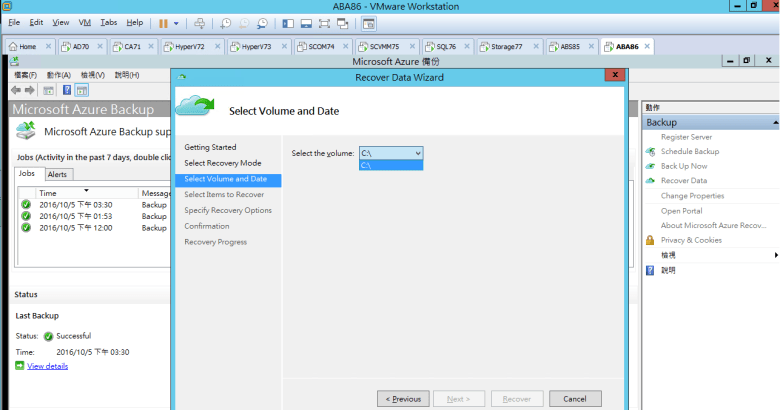Open the View details link

[x=47, y=366]
